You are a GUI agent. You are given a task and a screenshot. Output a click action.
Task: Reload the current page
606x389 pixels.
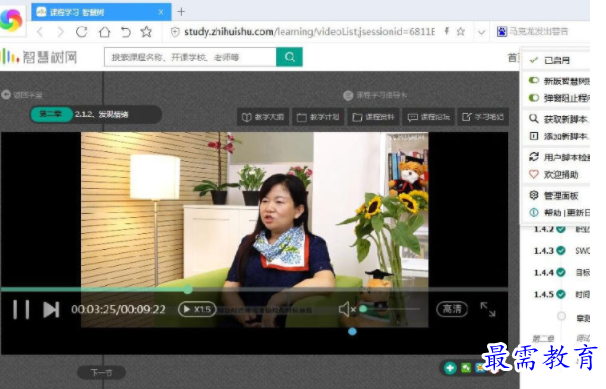pos(82,32)
